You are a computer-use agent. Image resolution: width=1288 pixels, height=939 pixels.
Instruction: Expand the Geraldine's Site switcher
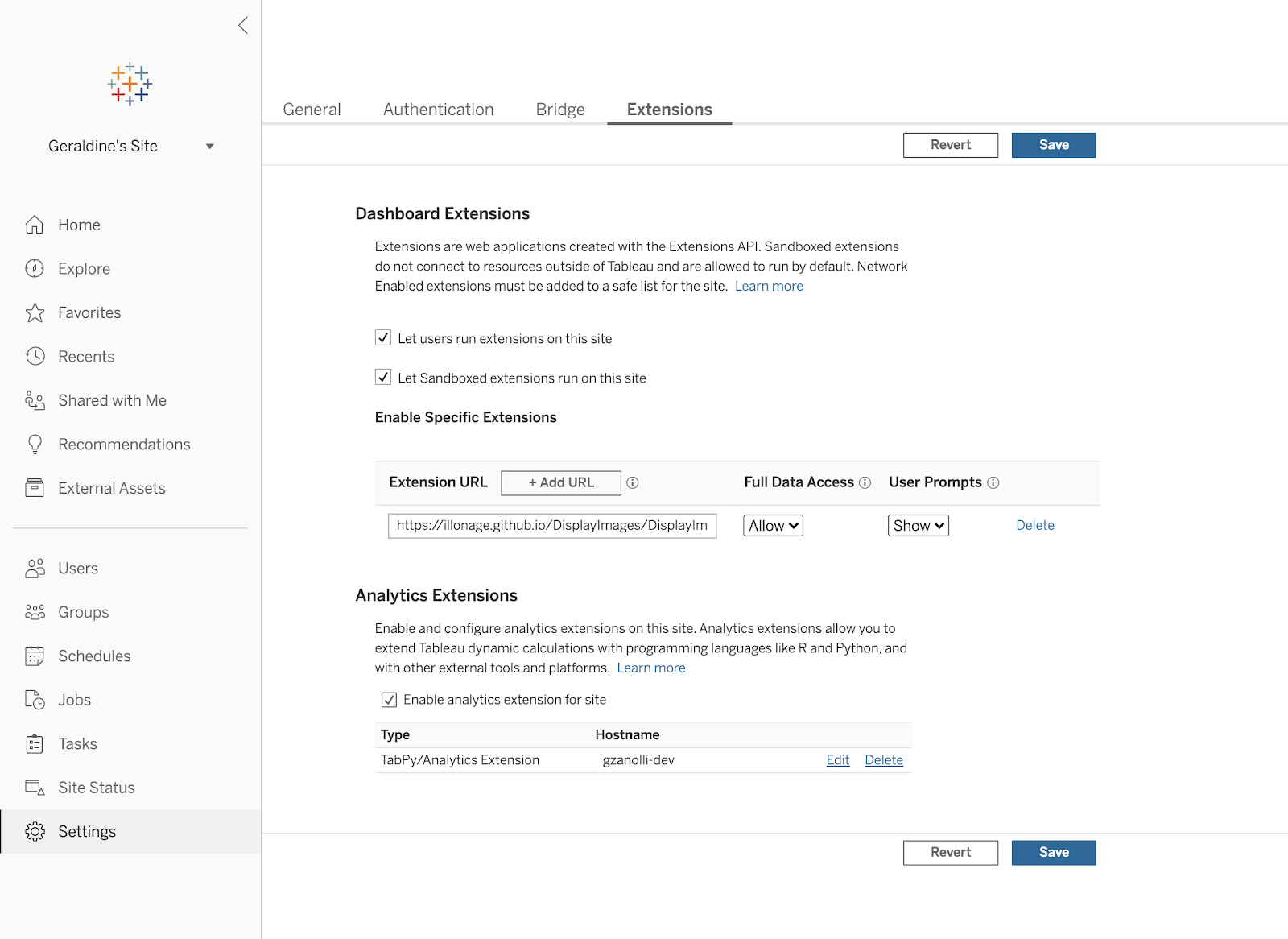[210, 147]
